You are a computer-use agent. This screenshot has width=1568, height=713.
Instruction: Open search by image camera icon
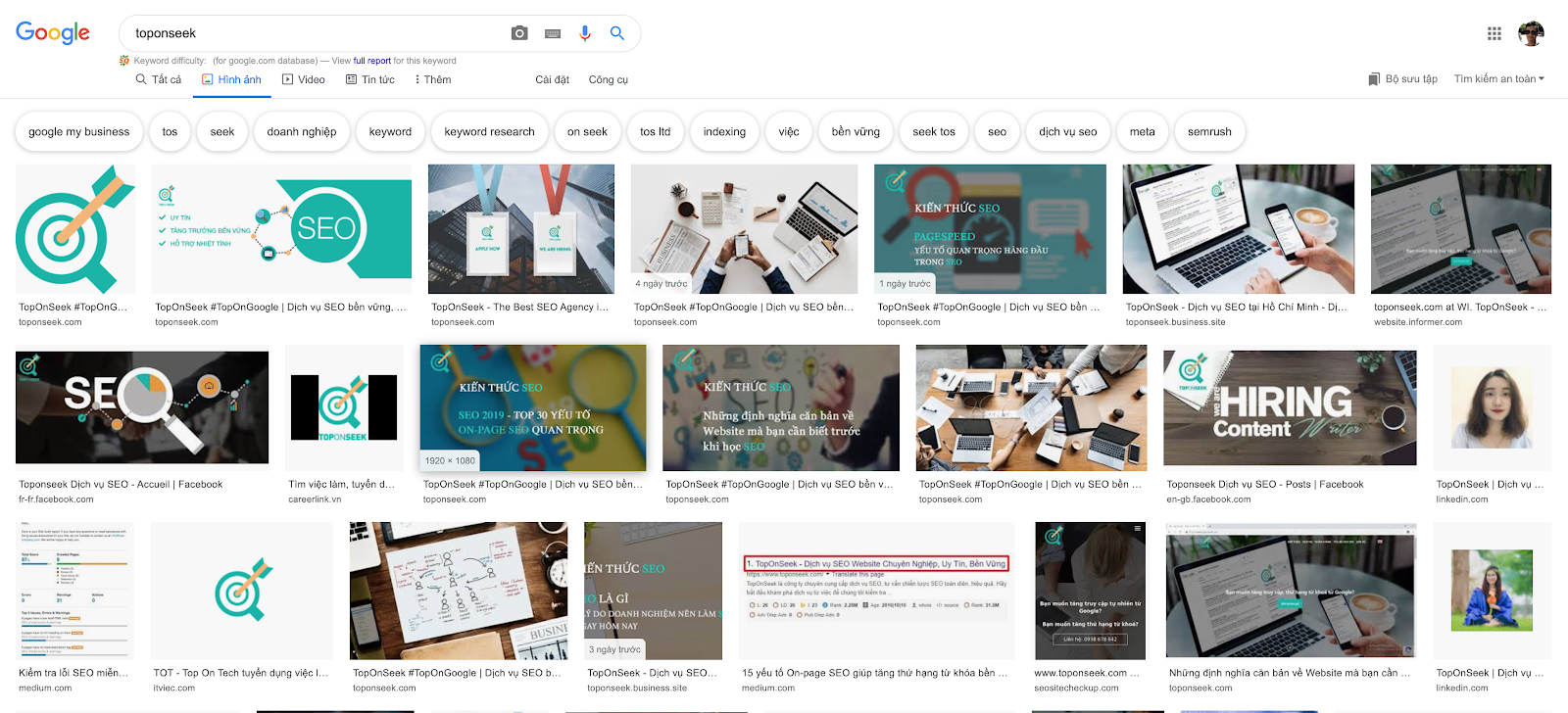coord(519,33)
